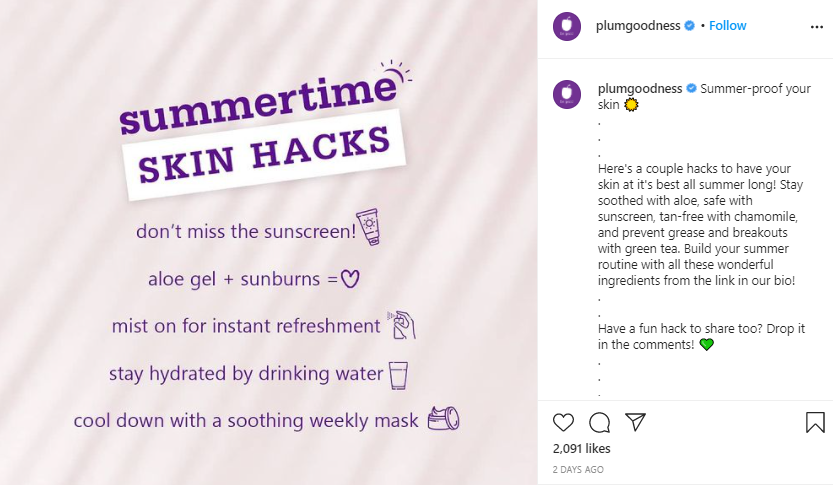This screenshot has width=833, height=485.
Task: Open comments with speech bubble icon
Action: pos(599,422)
